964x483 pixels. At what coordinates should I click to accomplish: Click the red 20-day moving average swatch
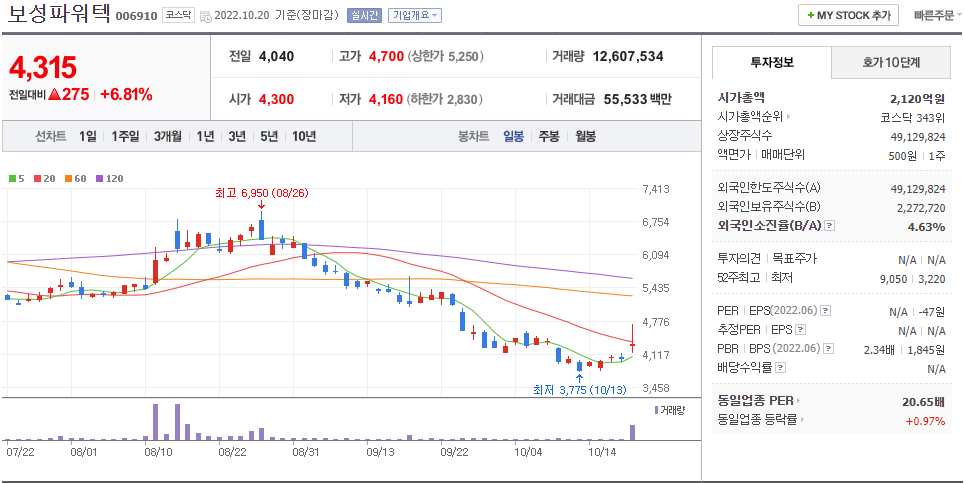click(x=37, y=179)
